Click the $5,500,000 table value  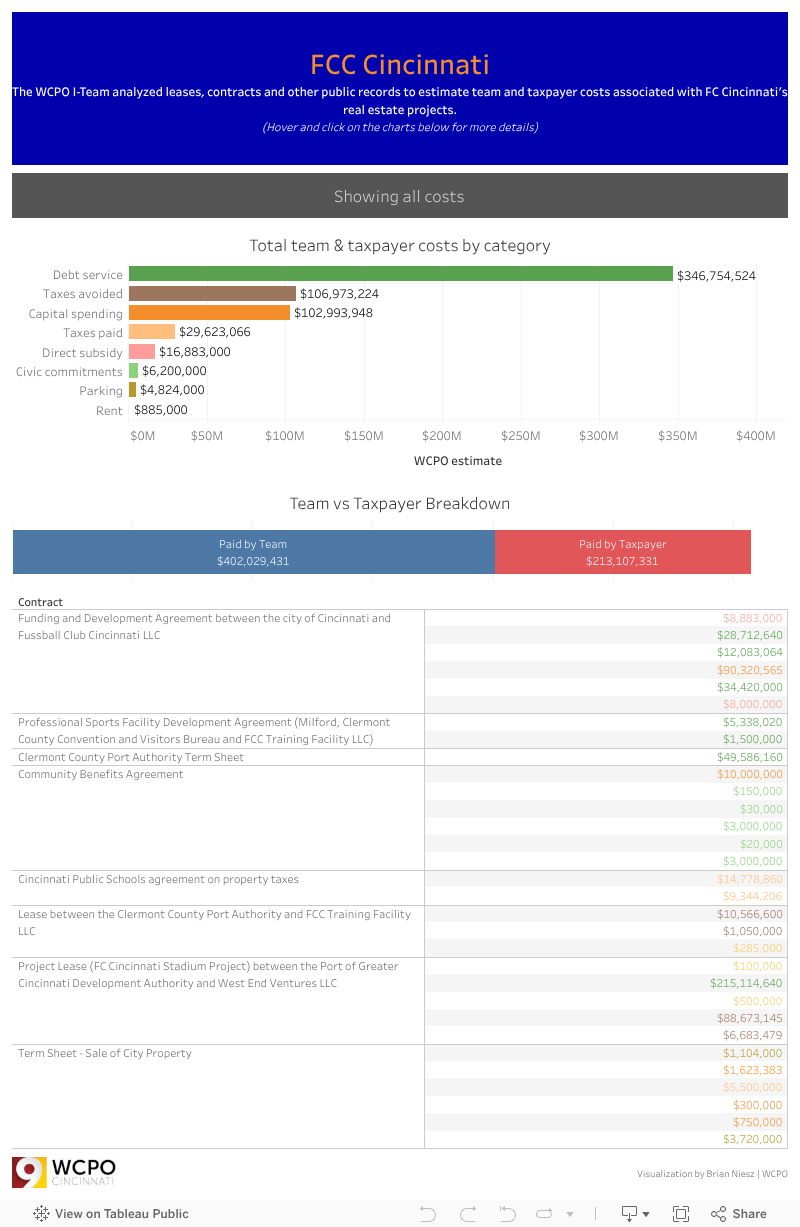pyautogui.click(x=752, y=1088)
